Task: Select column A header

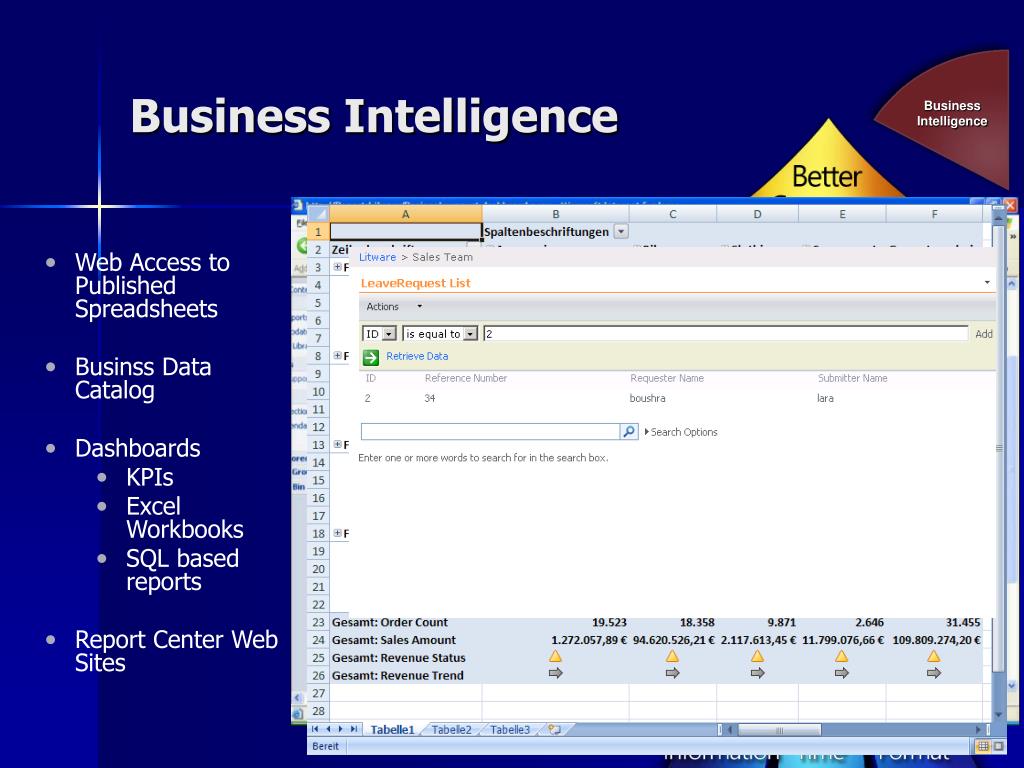Action: (406, 214)
